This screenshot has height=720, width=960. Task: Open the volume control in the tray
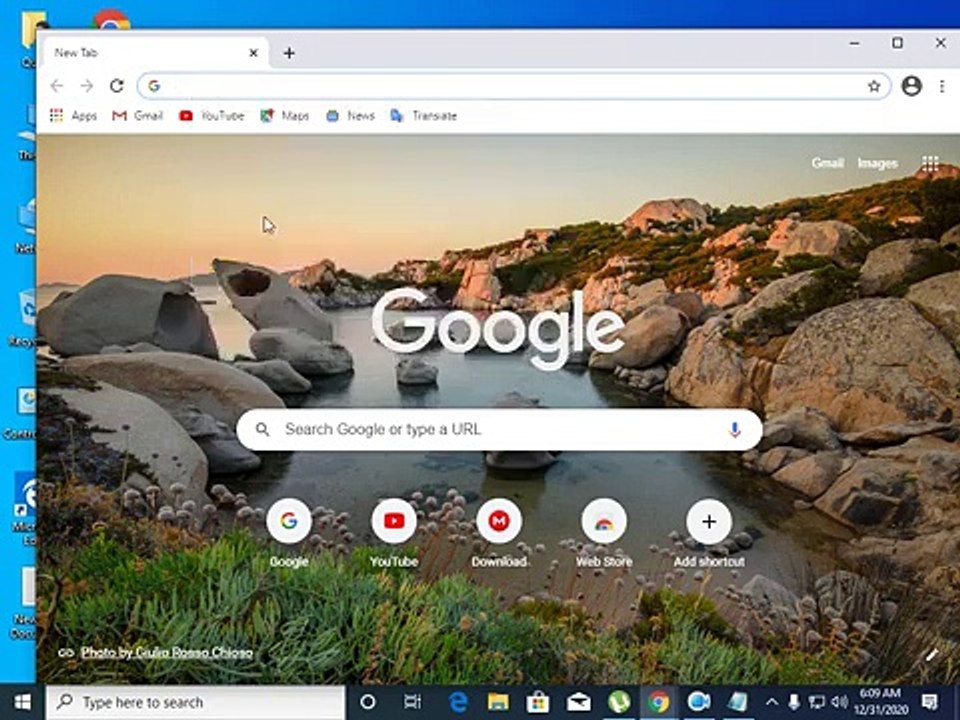point(839,702)
